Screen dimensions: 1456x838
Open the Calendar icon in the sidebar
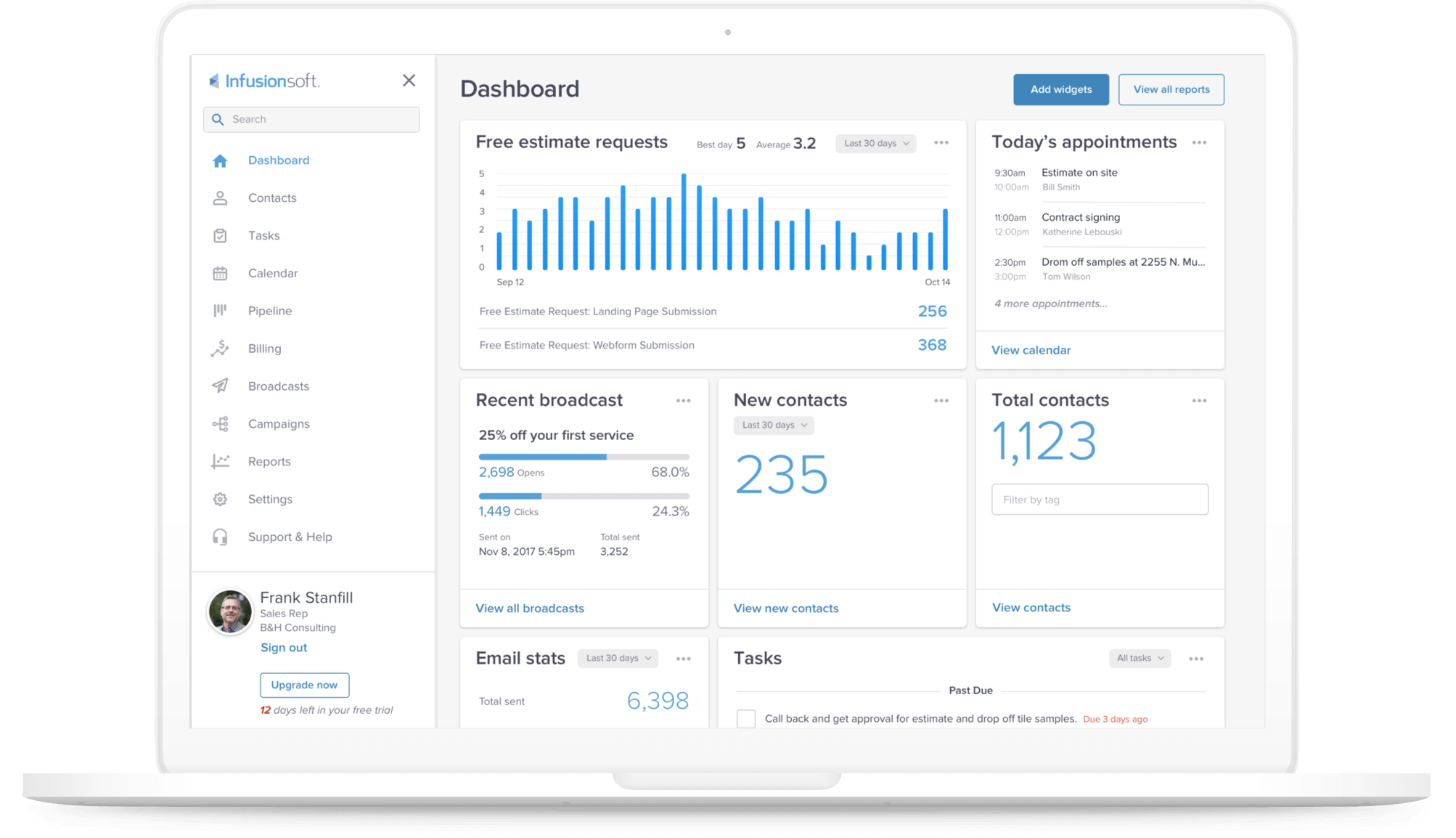coord(220,273)
